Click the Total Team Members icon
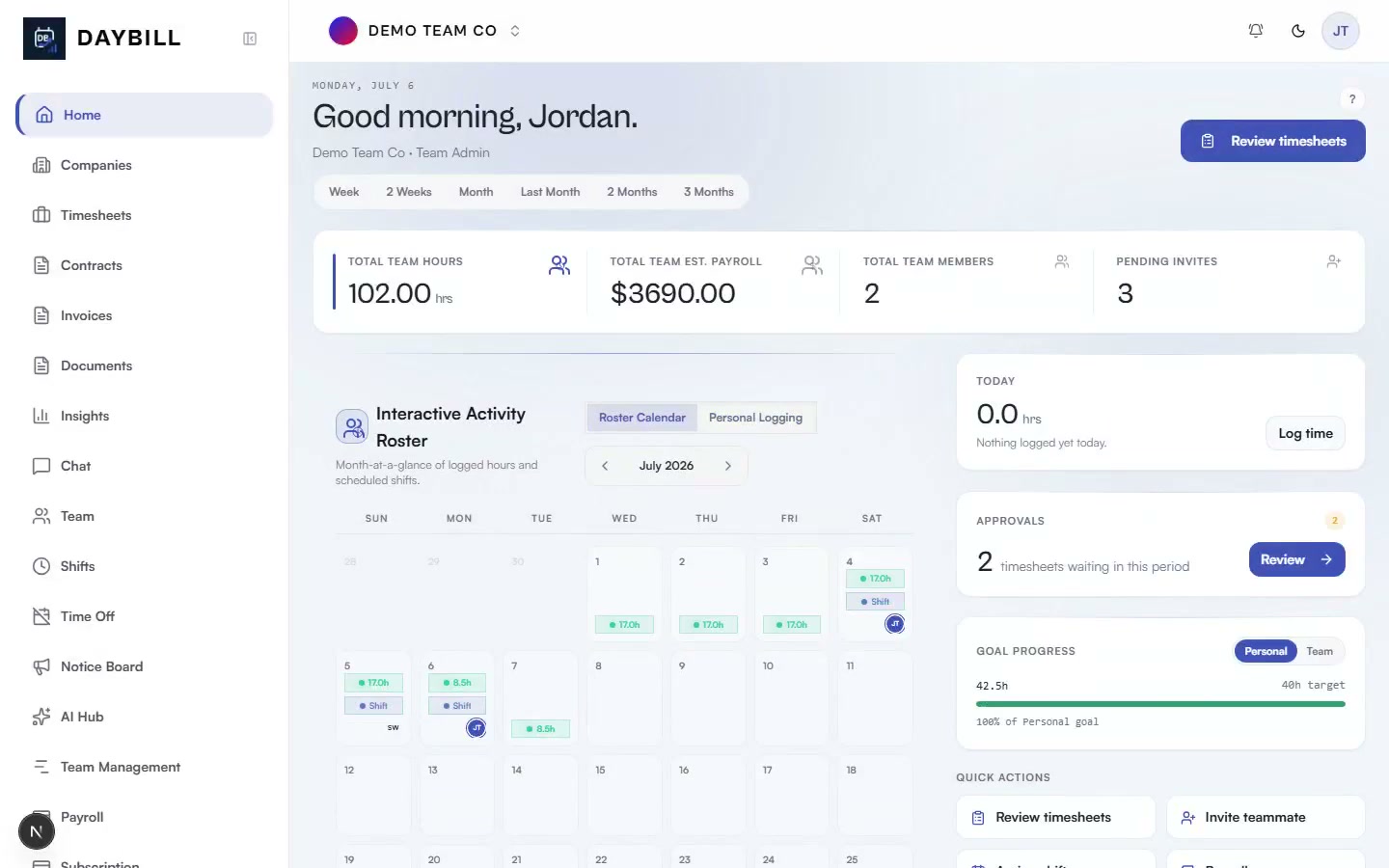Viewport: 1389px width, 868px height. (1062, 261)
